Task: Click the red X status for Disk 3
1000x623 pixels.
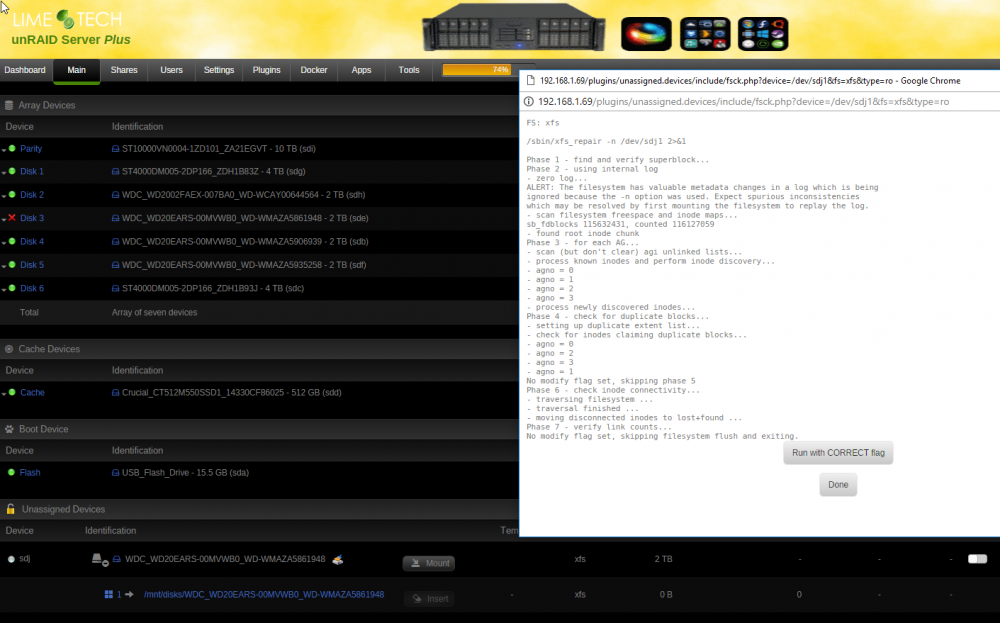Action: pyautogui.click(x=12, y=217)
